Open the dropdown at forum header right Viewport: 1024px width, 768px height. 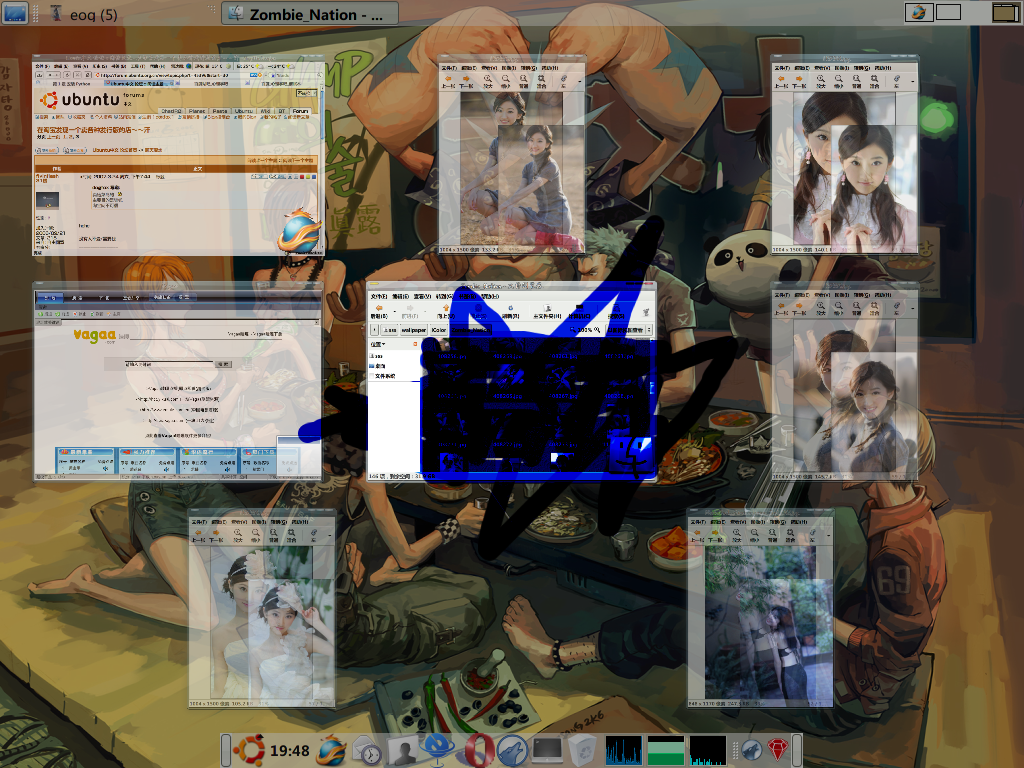coord(304,93)
